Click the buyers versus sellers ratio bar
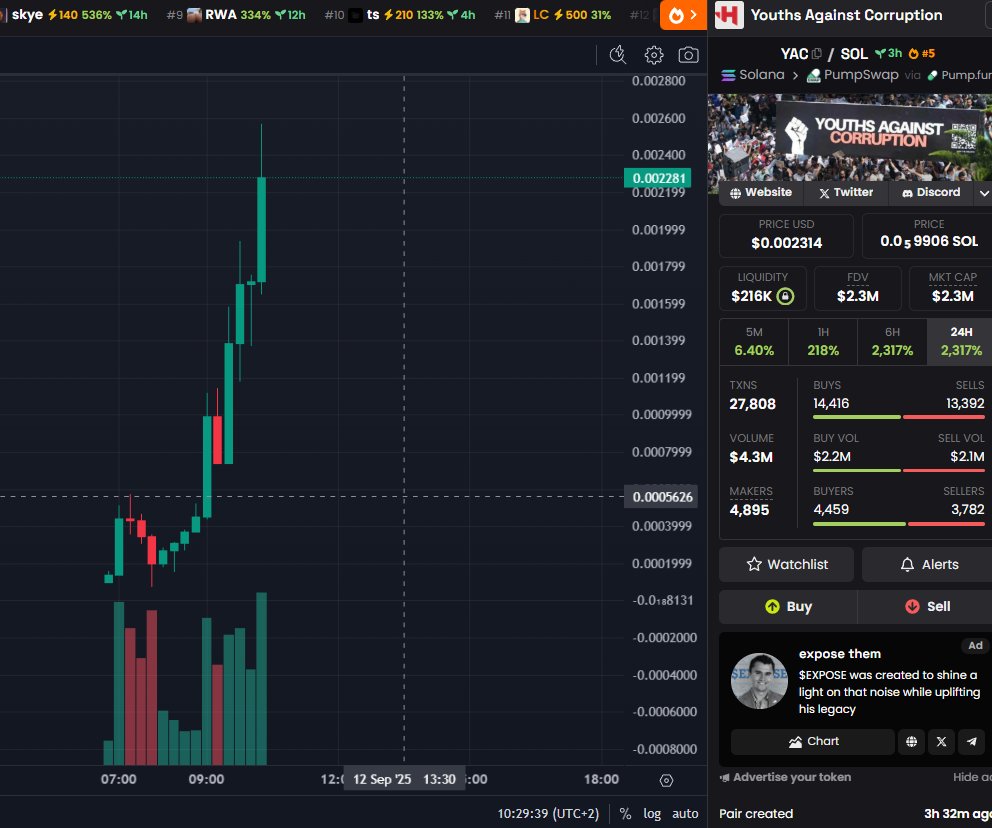The width and height of the screenshot is (992, 828). point(899,524)
